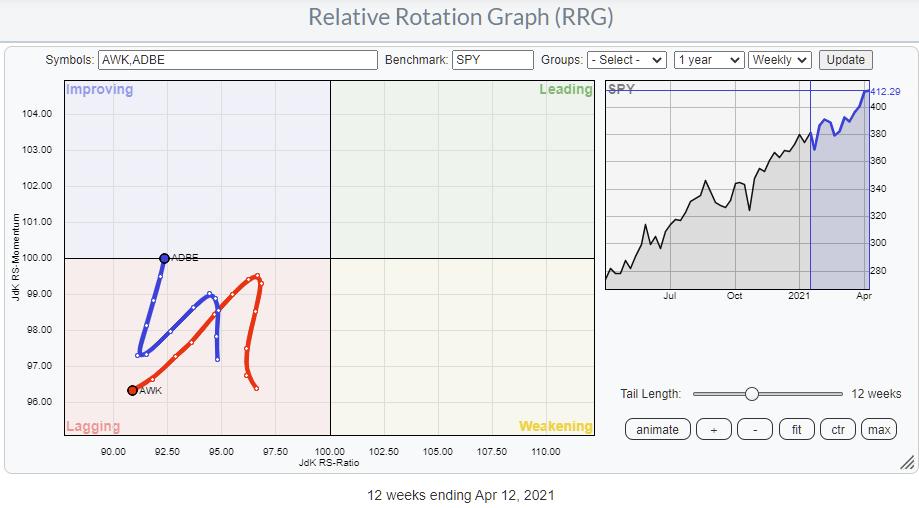Click the Benchmark SPY input field

492,60
